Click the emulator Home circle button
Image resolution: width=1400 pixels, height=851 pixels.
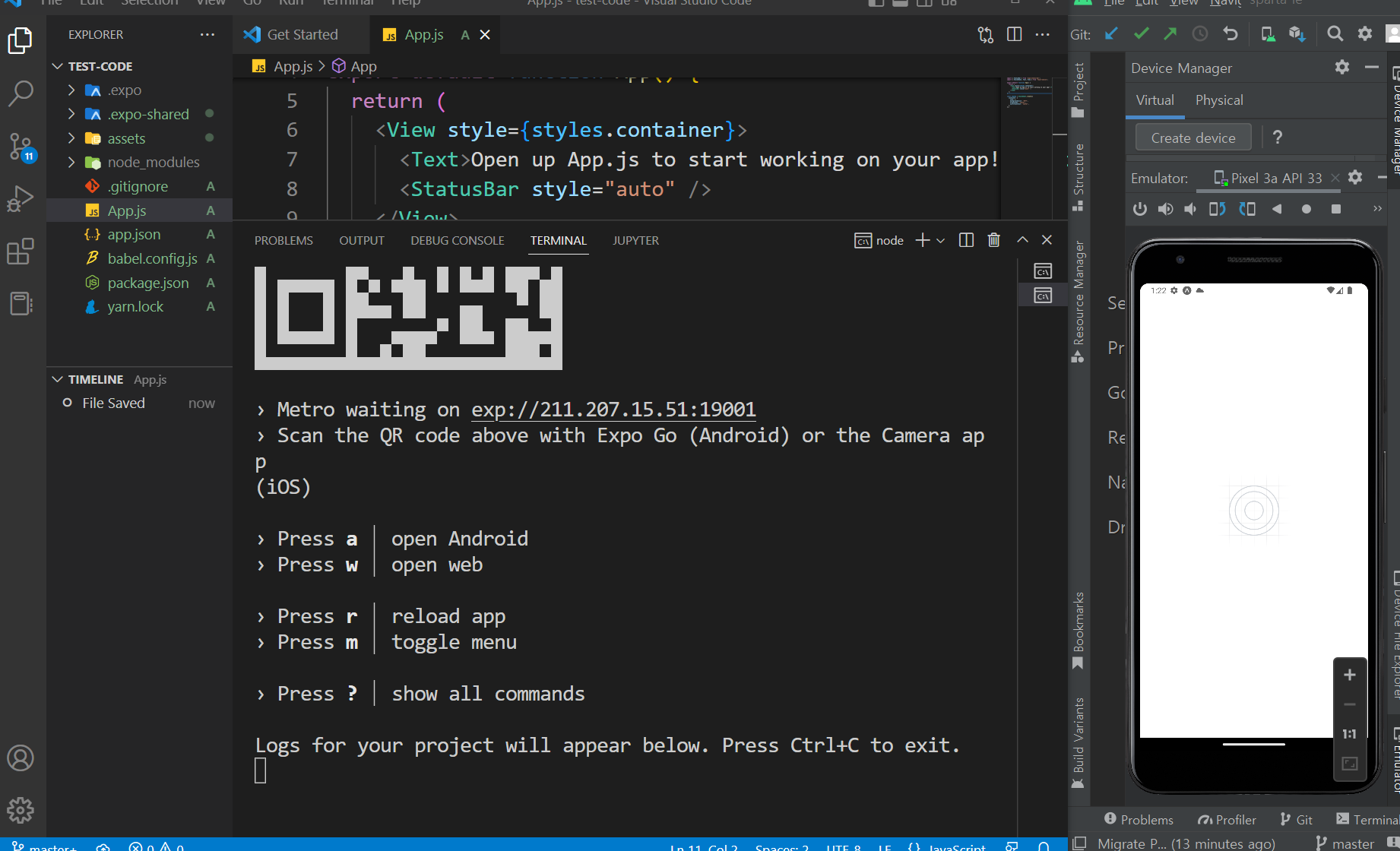click(1307, 209)
